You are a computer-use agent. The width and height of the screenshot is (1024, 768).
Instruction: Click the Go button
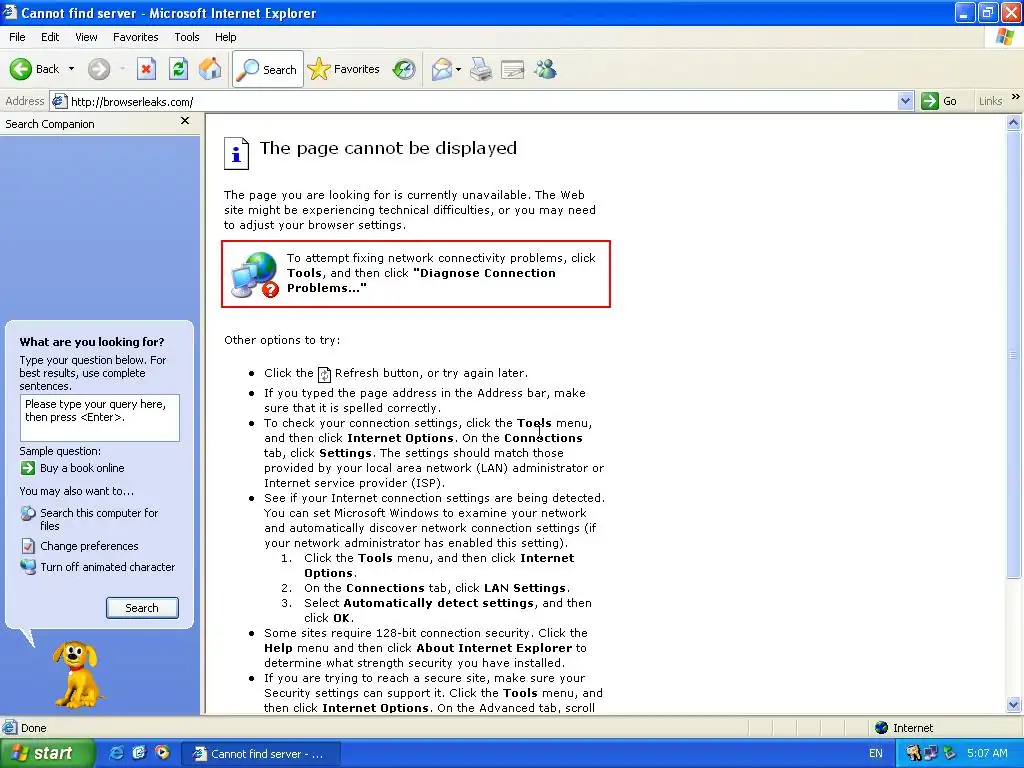[940, 101]
